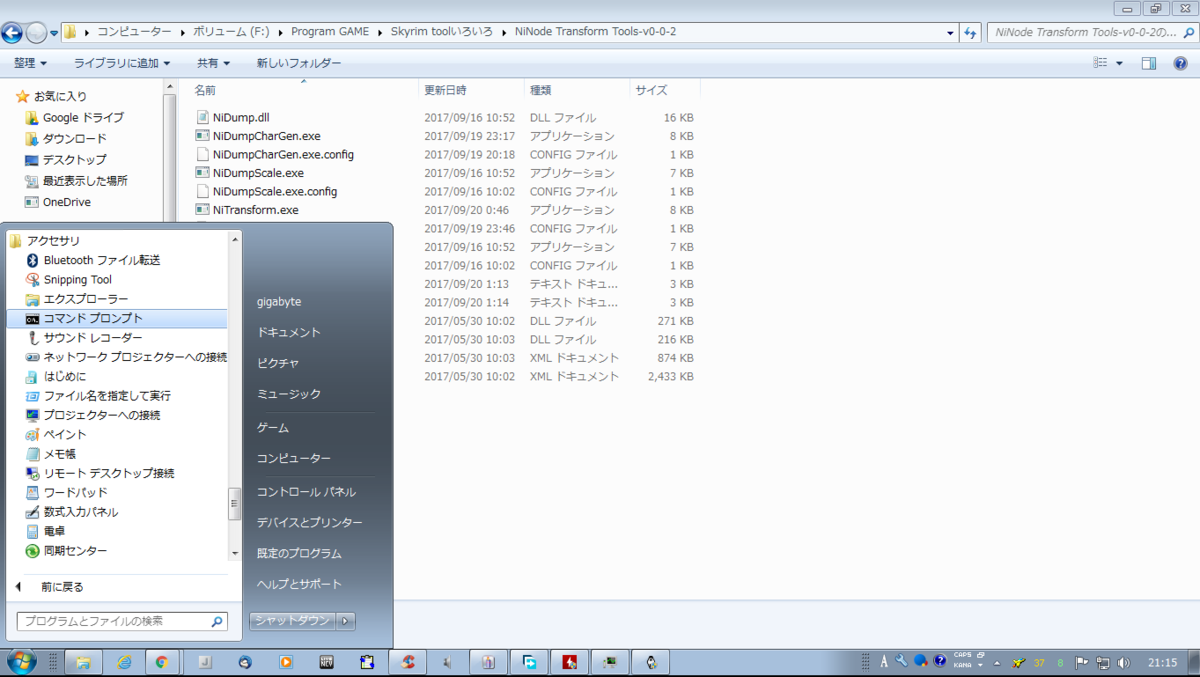The height and width of the screenshot is (677, 1200).
Task: Open ネットワーク プロジェクターへの接続
Action: pyautogui.click(x=126, y=357)
